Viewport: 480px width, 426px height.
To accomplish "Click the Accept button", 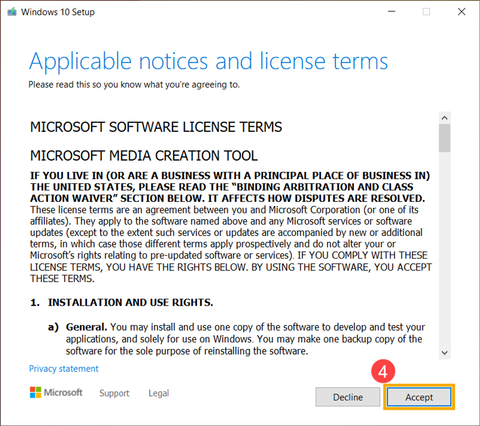I will pos(419,397).
